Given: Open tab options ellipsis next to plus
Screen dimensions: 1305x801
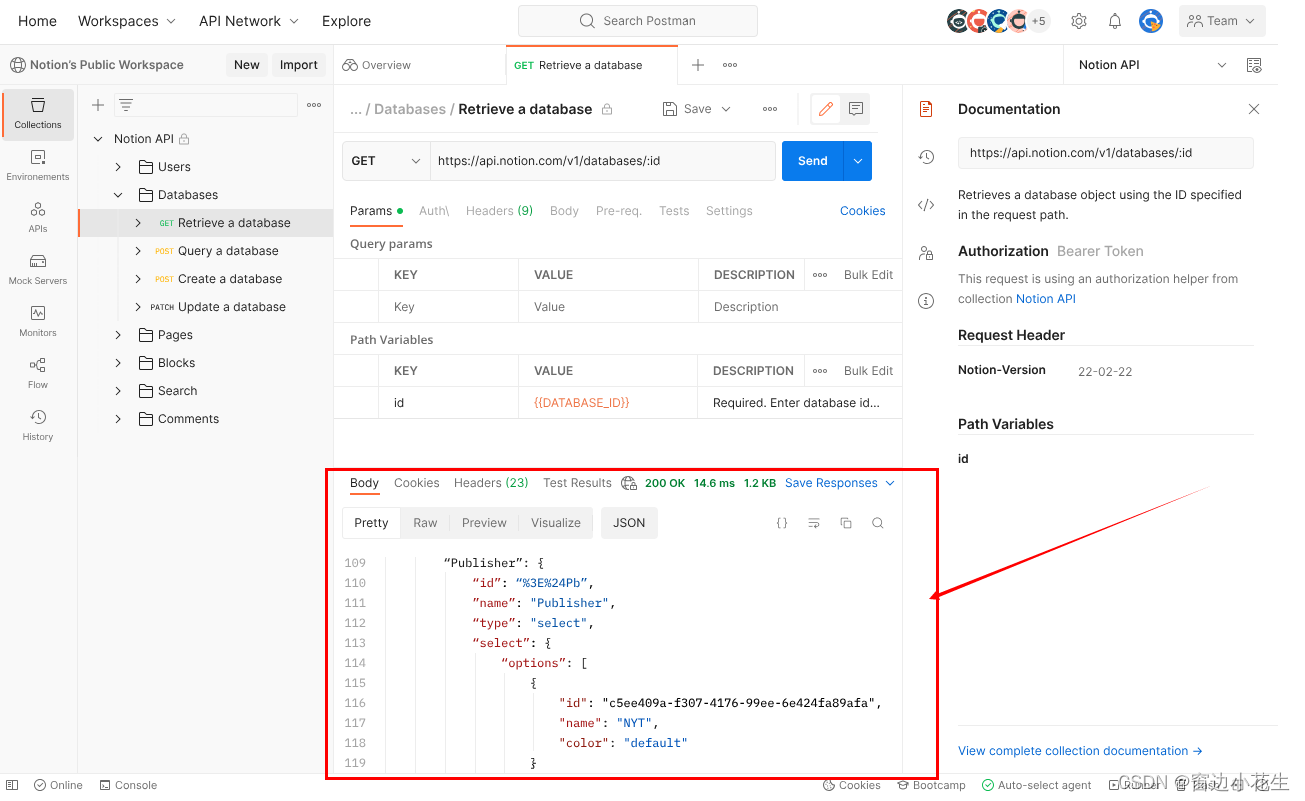Looking at the screenshot, I should 730,65.
